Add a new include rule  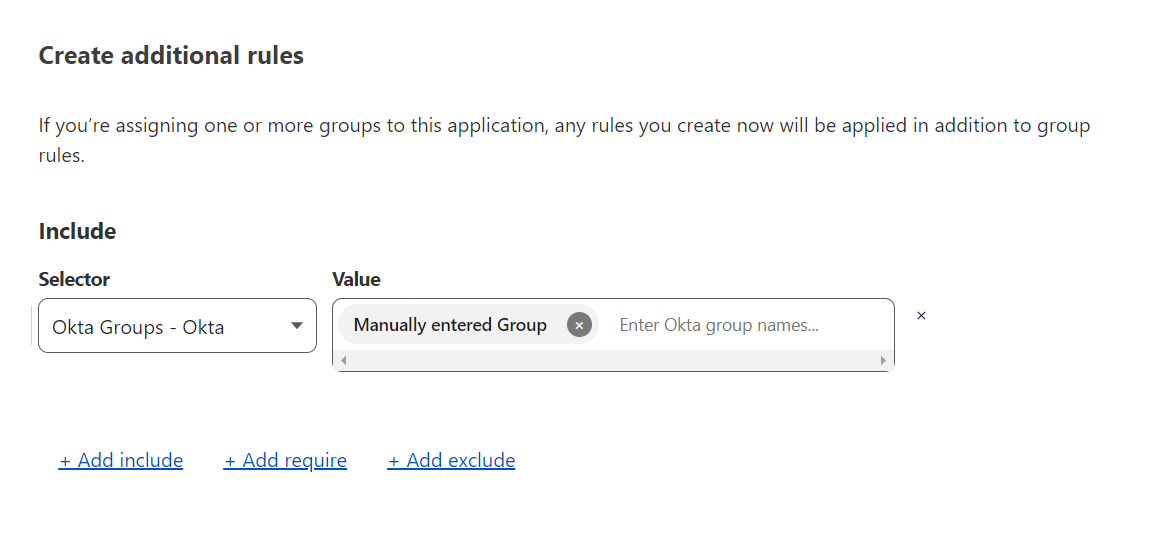coord(120,461)
